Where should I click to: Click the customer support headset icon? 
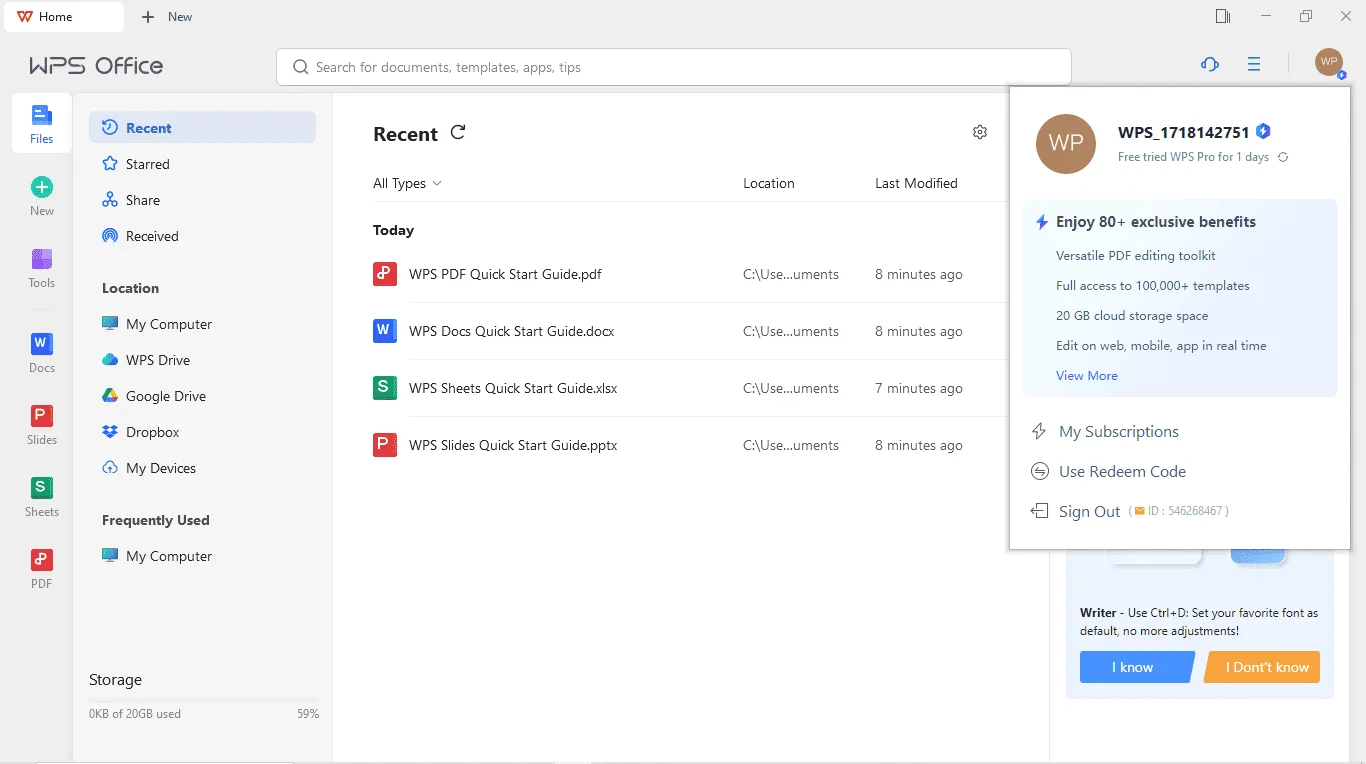[1210, 64]
